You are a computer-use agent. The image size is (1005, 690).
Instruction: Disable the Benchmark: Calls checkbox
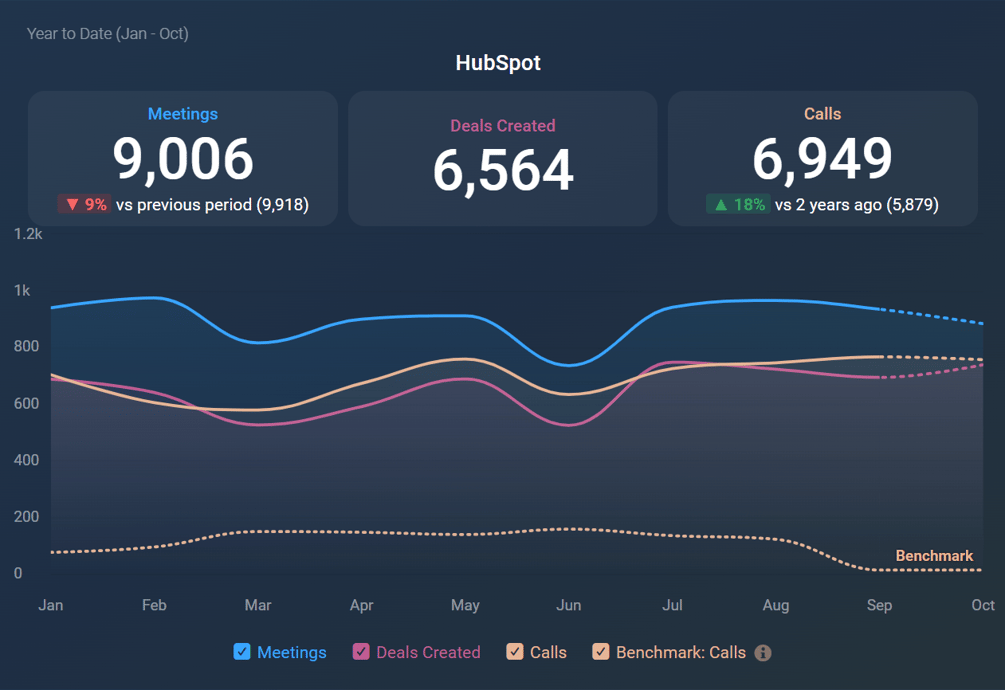[601, 652]
